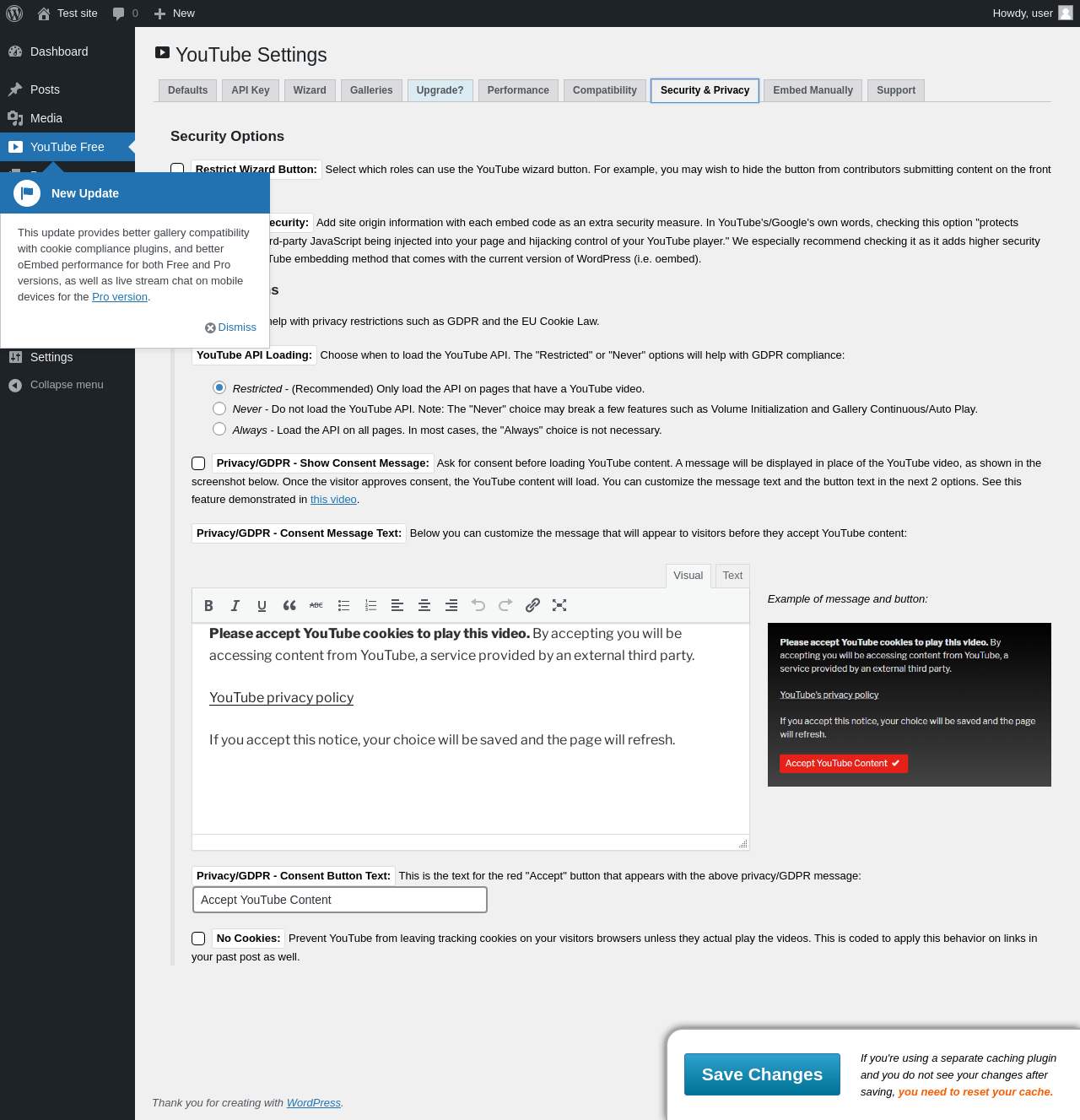The image size is (1080, 1120).
Task: Open the comments bubble in admin bar
Action: (118, 14)
